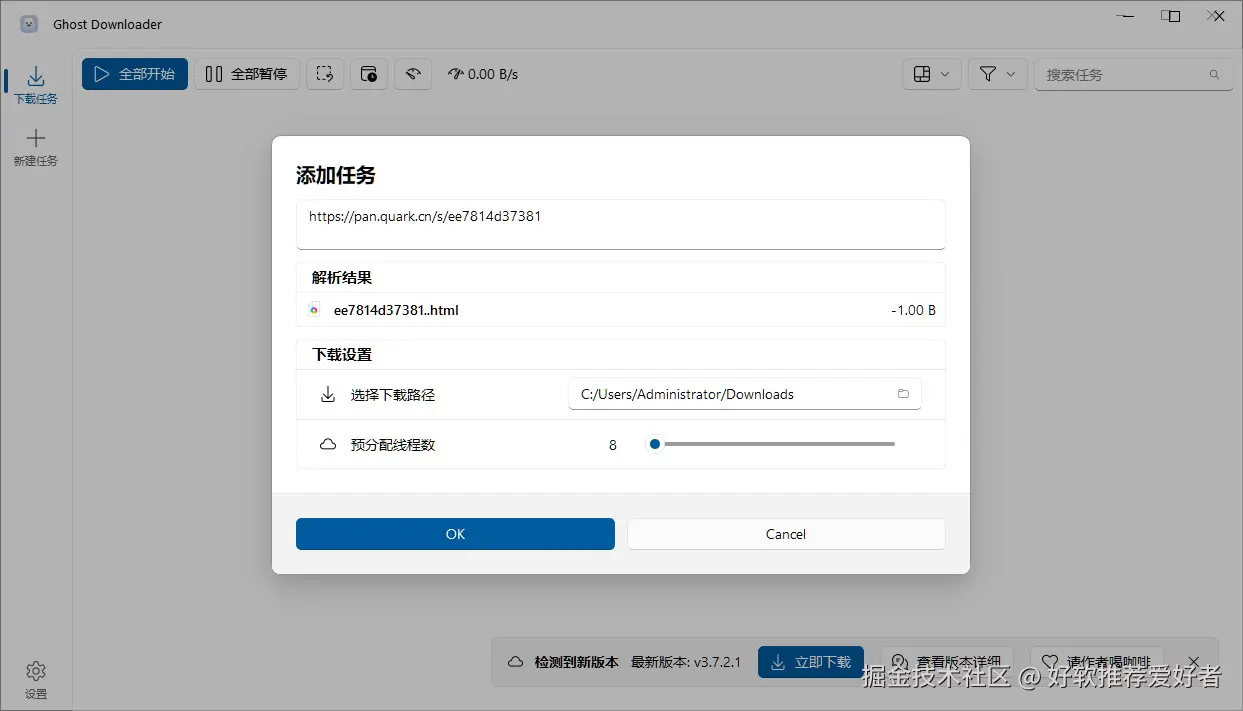Open the filter funnel dropdown
1243x711 pixels.
pos(997,74)
